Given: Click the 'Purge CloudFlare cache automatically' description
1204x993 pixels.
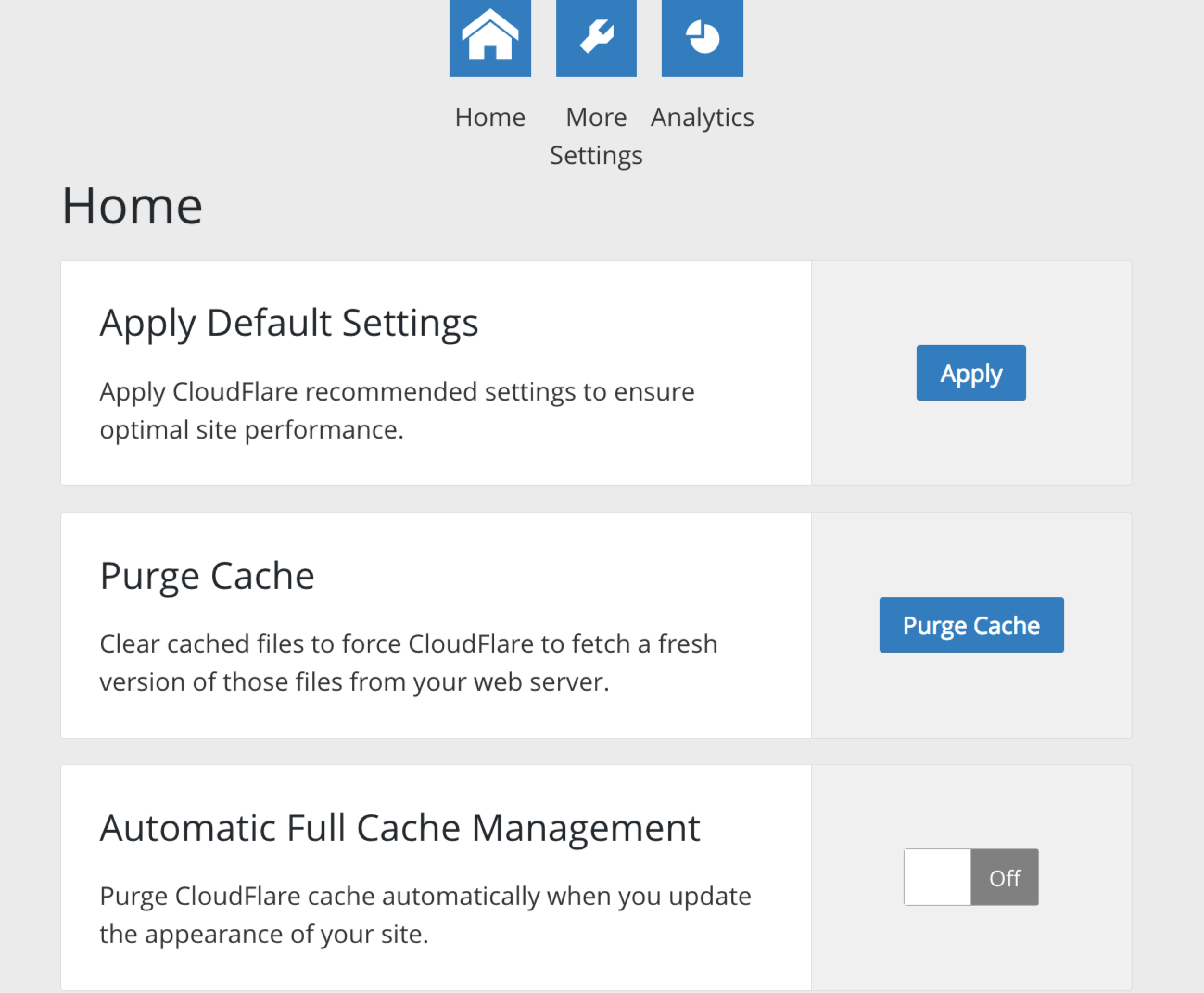Looking at the screenshot, I should click(425, 915).
